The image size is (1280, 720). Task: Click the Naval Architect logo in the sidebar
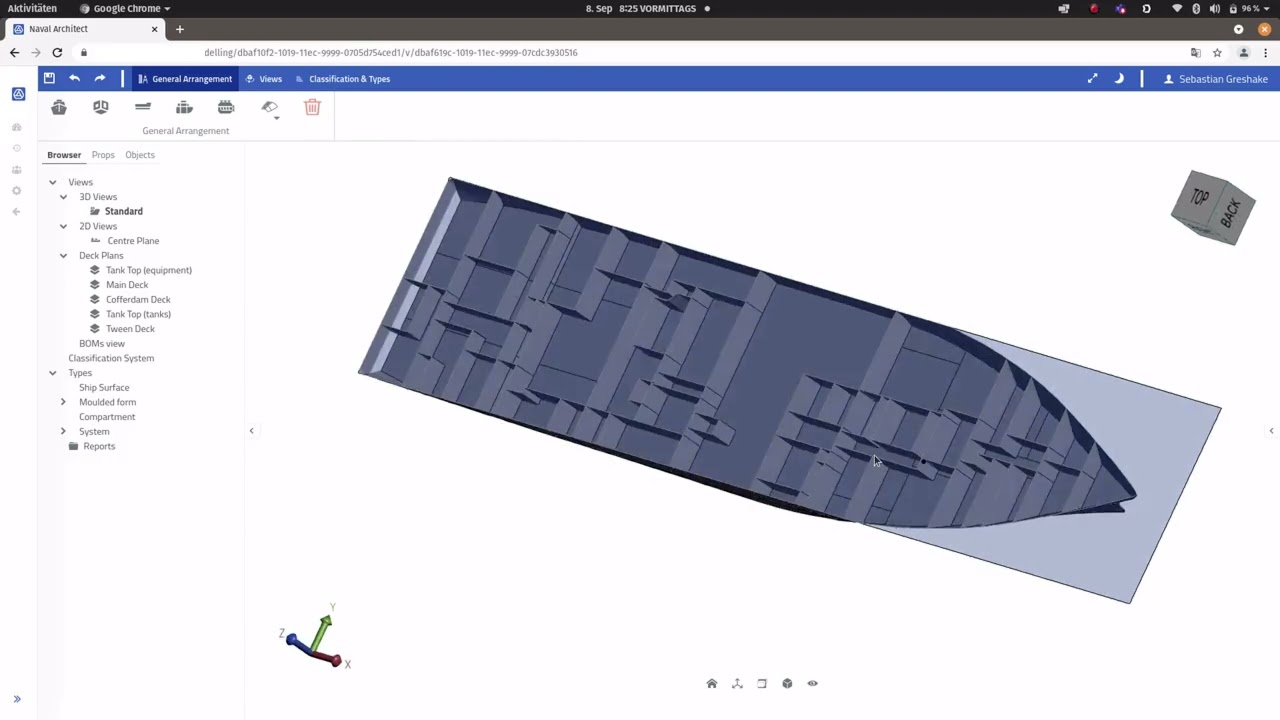point(18,94)
